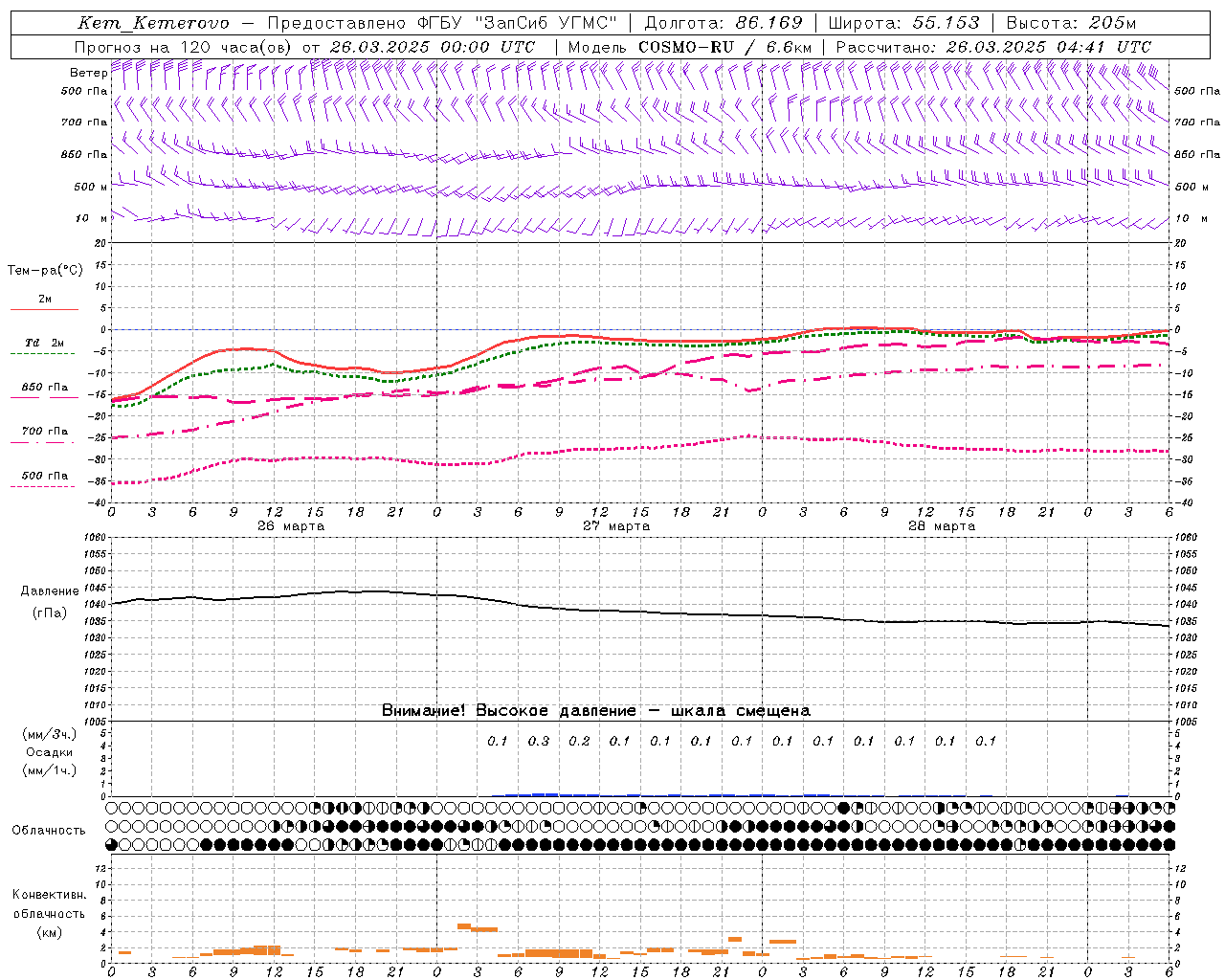Click 'Рассчитано: 26.03.2025 04:41 UTC' timestamp
The width and height of the screenshot is (1225, 980).
click(x=993, y=47)
